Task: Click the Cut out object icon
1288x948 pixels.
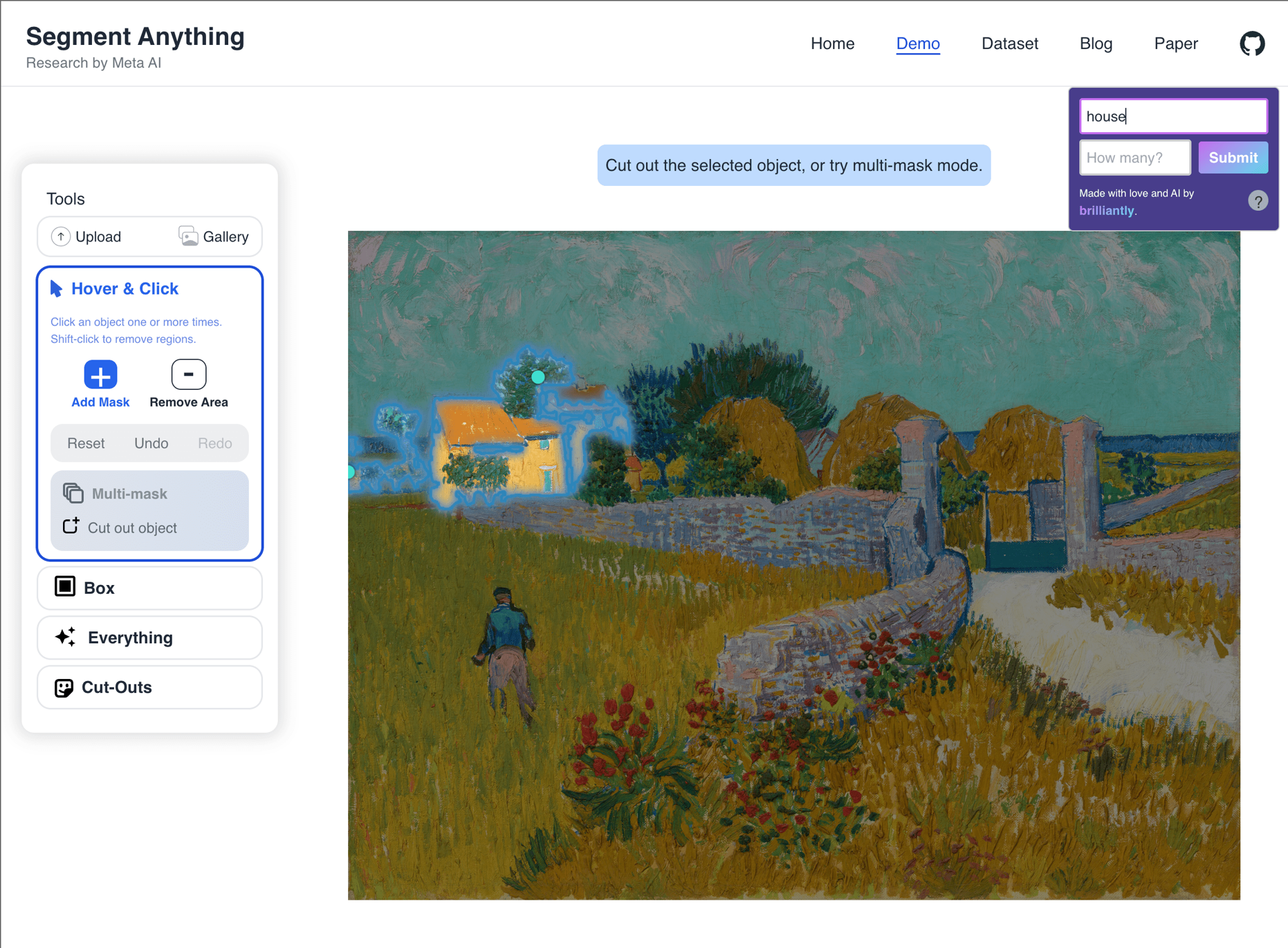Action: (71, 526)
